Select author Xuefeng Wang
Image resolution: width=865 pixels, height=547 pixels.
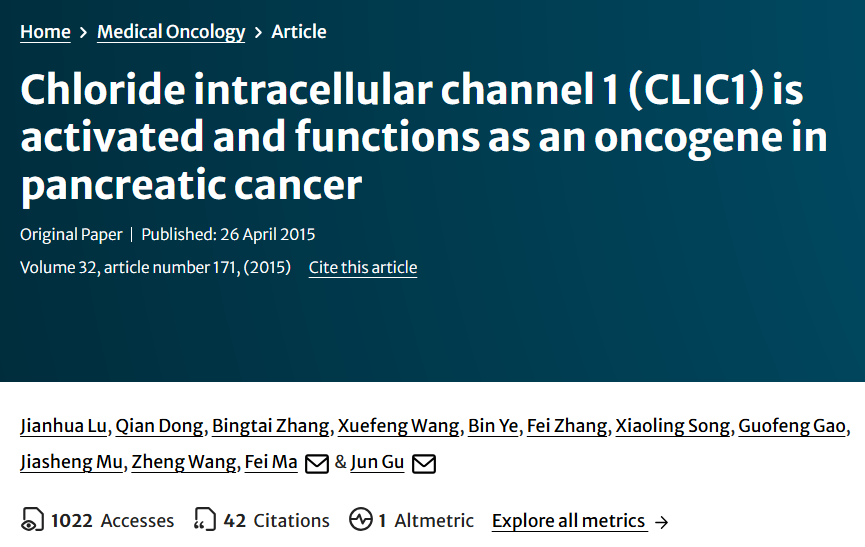pos(398,426)
